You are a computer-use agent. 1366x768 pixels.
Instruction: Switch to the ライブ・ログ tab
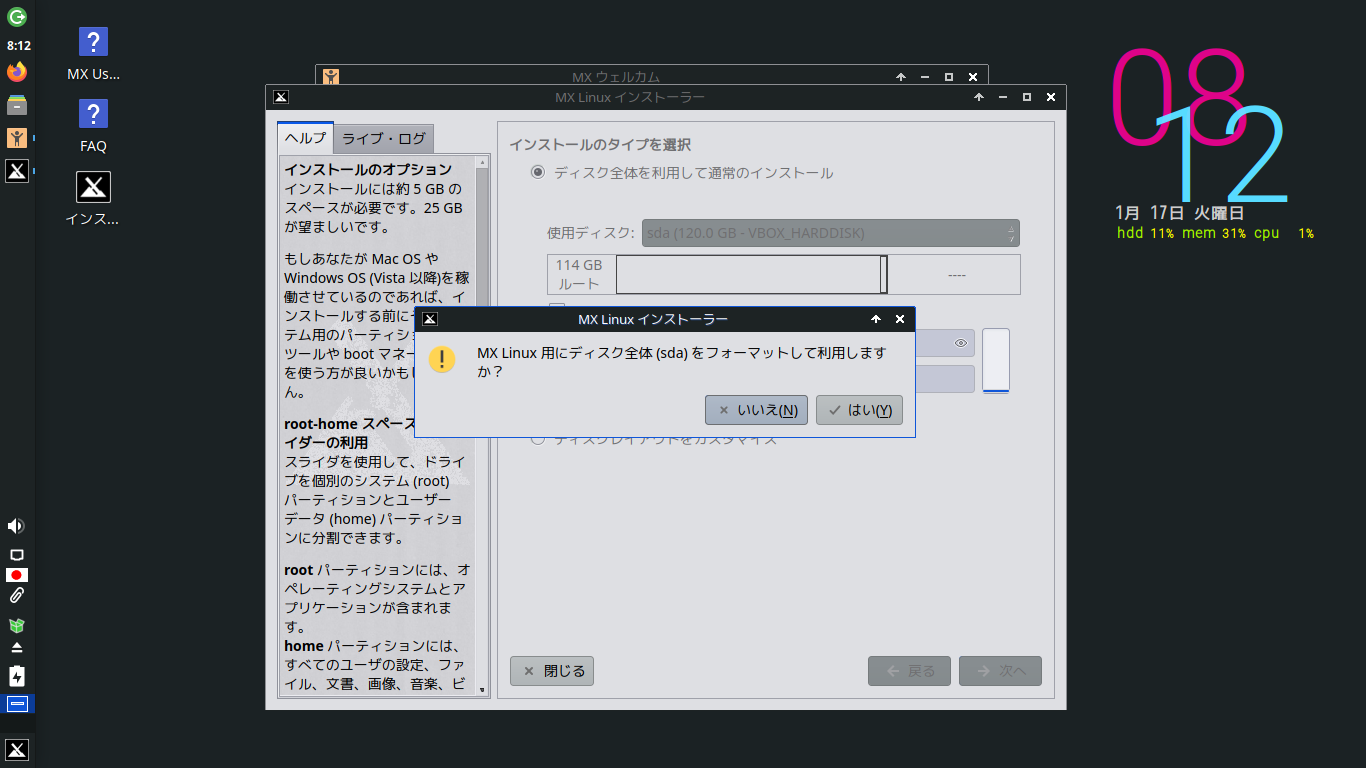tap(384, 138)
